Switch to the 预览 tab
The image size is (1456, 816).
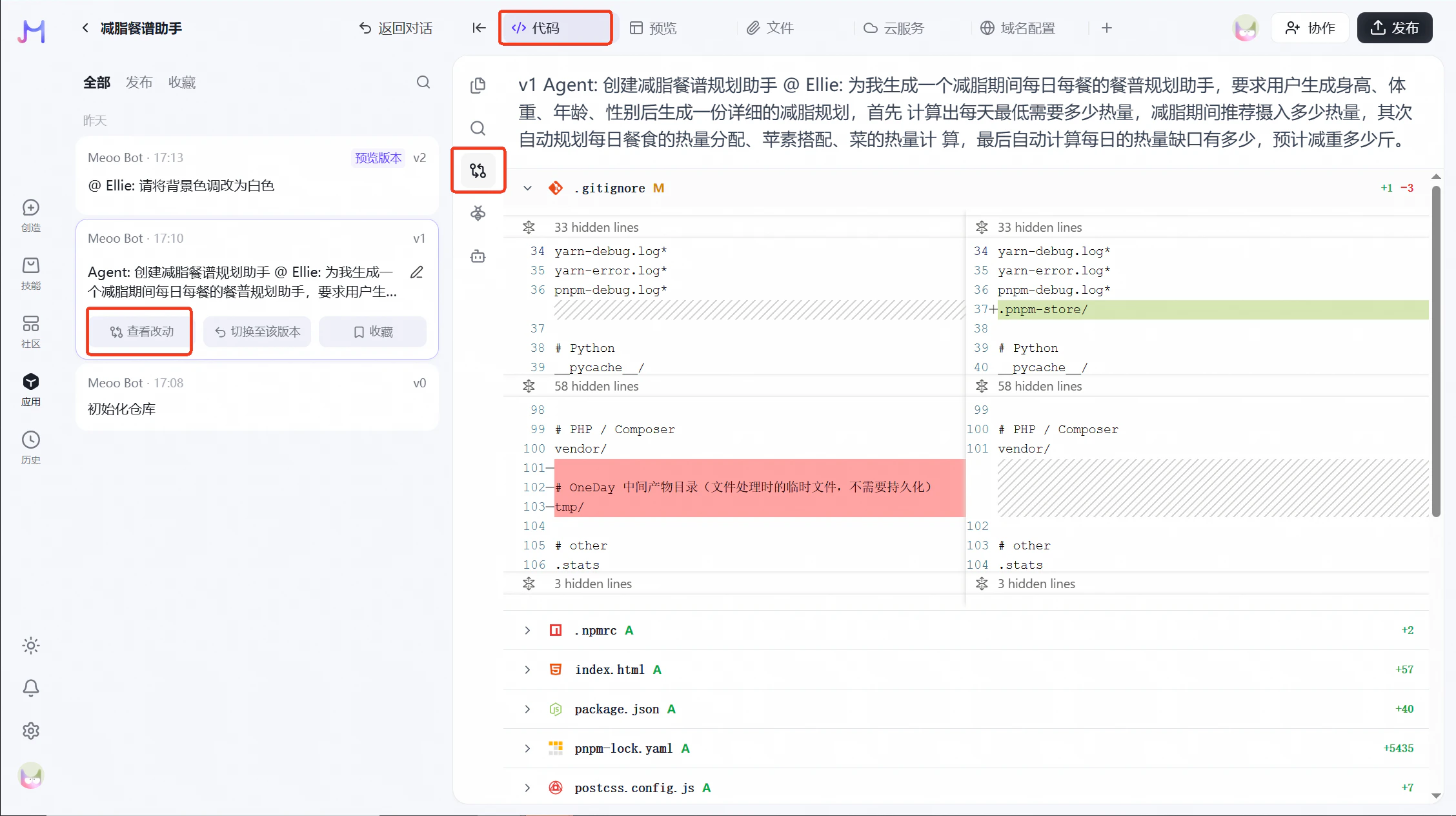click(653, 28)
